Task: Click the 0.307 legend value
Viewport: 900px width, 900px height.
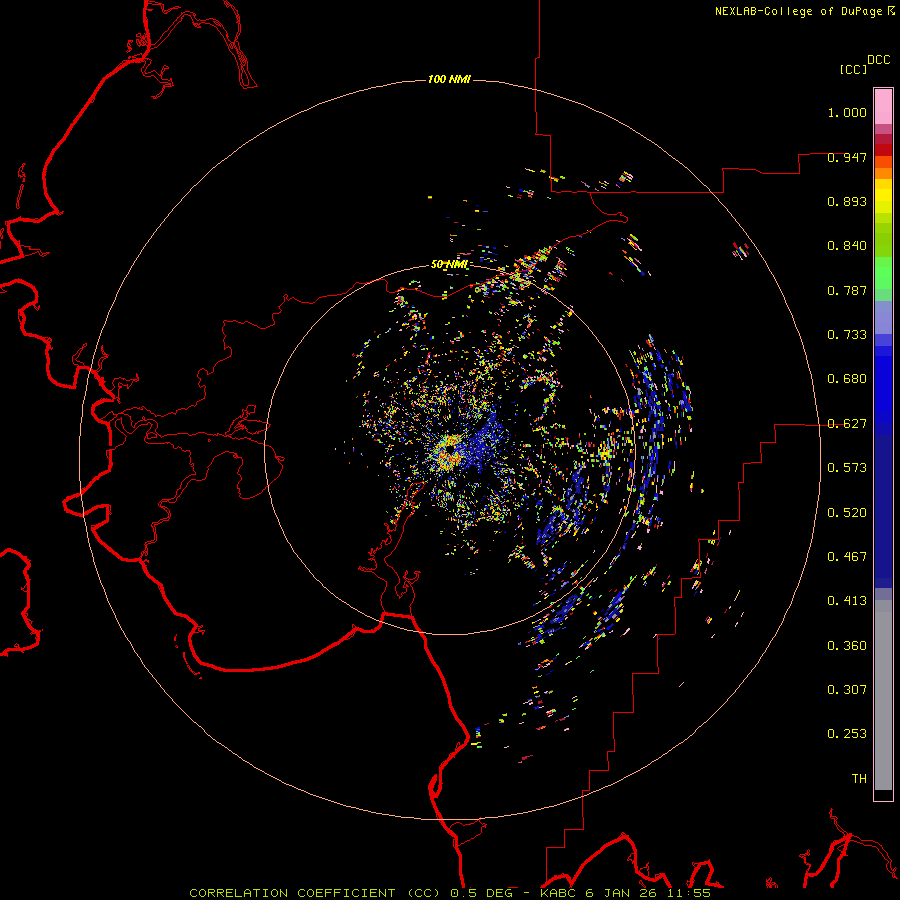Action: [x=847, y=690]
